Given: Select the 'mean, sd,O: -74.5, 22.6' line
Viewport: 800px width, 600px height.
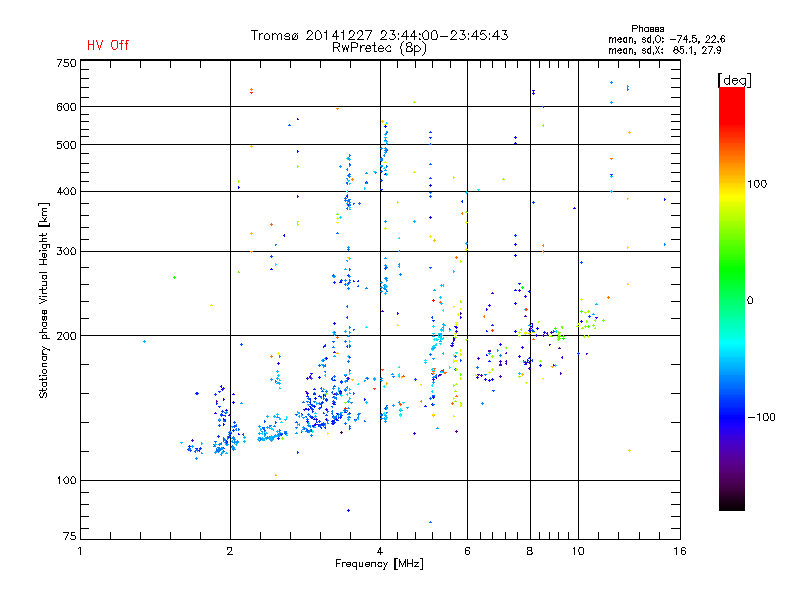Looking at the screenshot, I should pyautogui.click(x=666, y=39).
